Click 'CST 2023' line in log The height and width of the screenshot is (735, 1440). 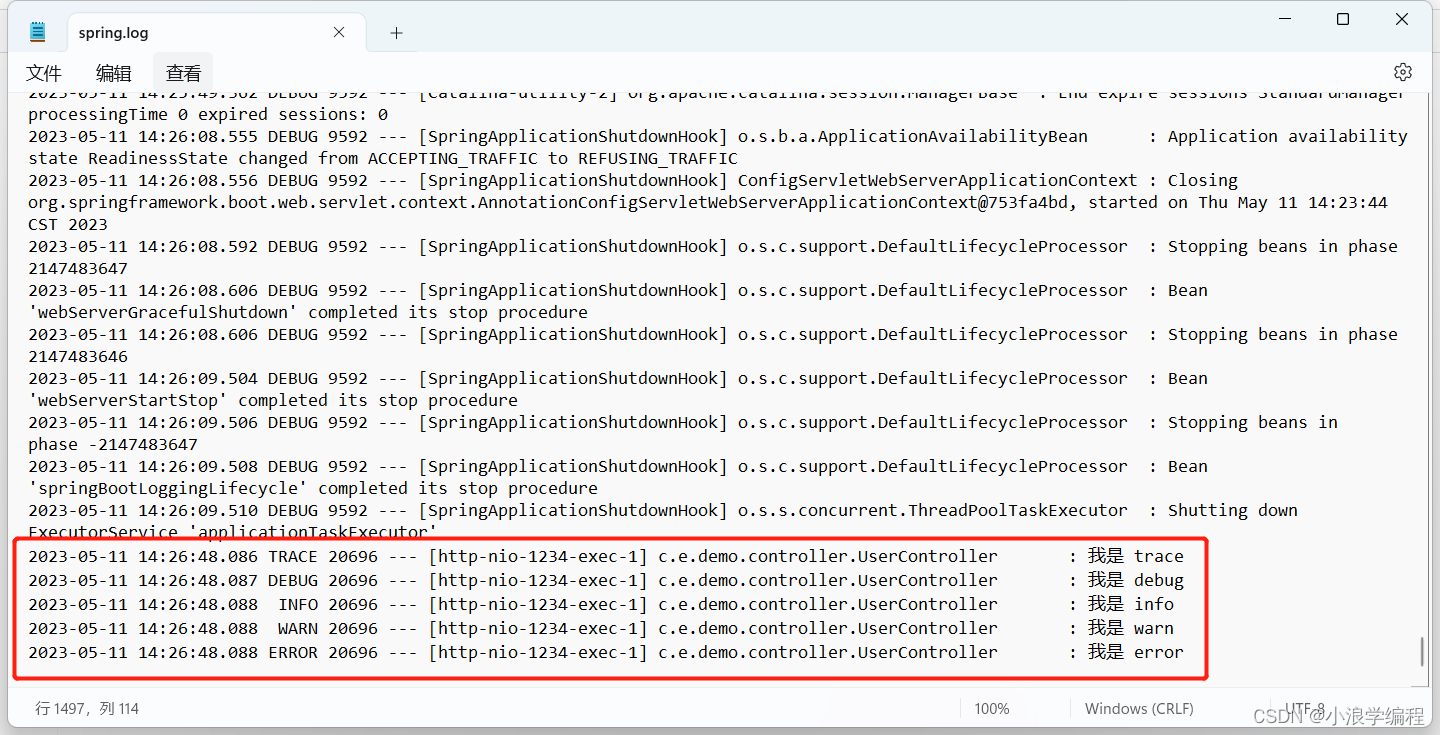pyautogui.click(x=68, y=224)
